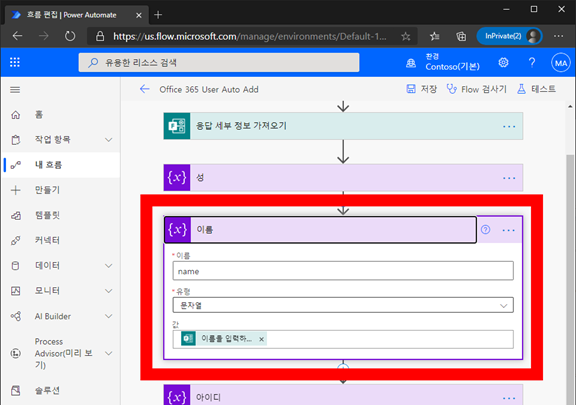576x405 pixels.
Task: Open the browser favorites list icon
Action: [435, 36]
